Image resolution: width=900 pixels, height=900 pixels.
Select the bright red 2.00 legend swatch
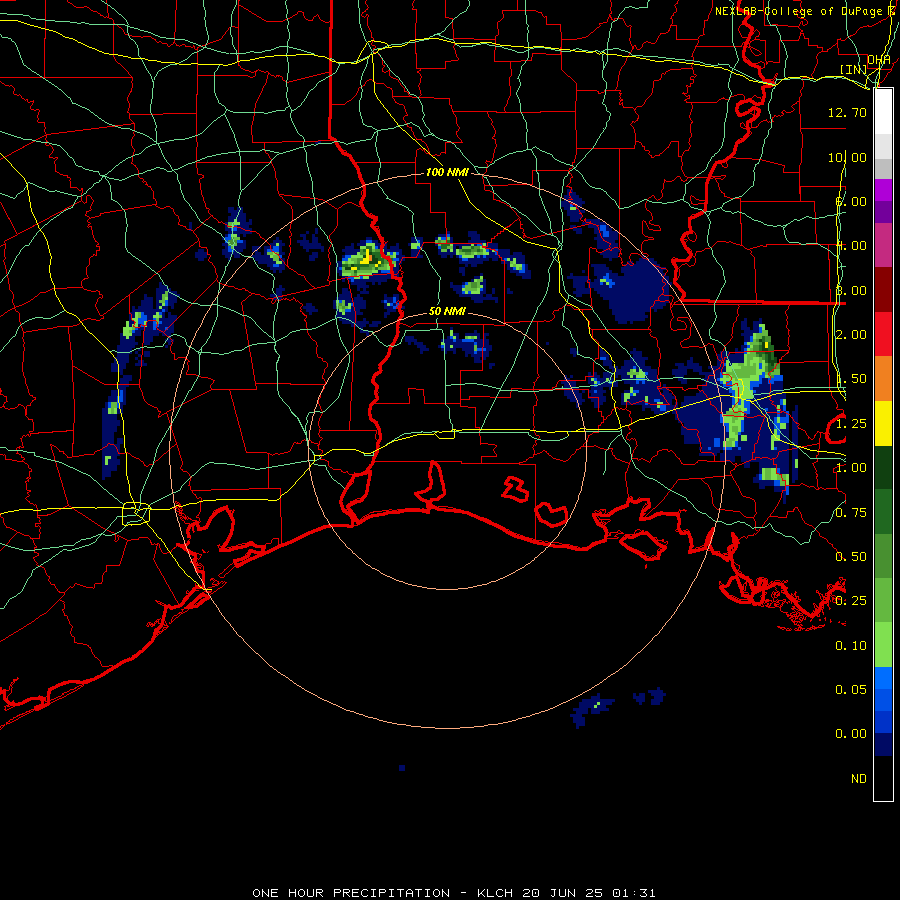pos(883,334)
